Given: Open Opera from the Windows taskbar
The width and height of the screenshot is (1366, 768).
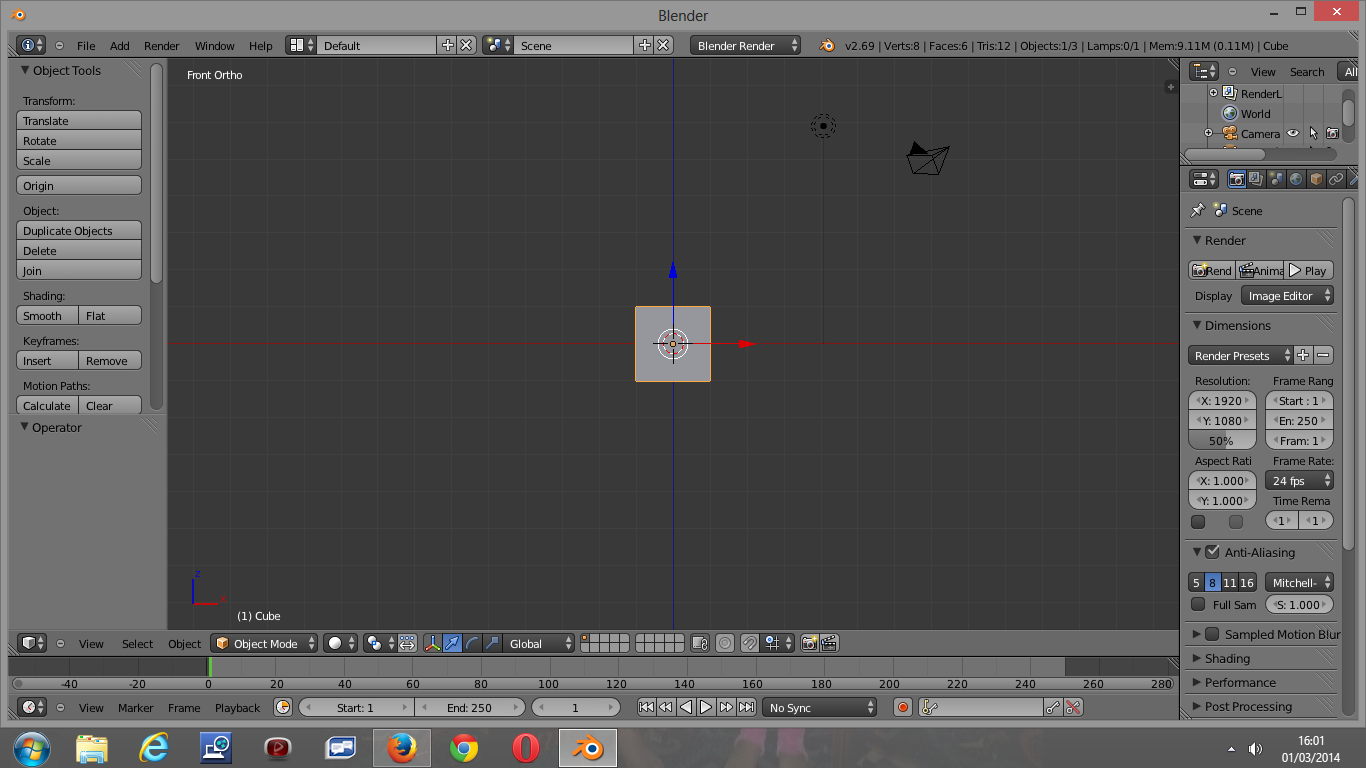Looking at the screenshot, I should coord(526,748).
